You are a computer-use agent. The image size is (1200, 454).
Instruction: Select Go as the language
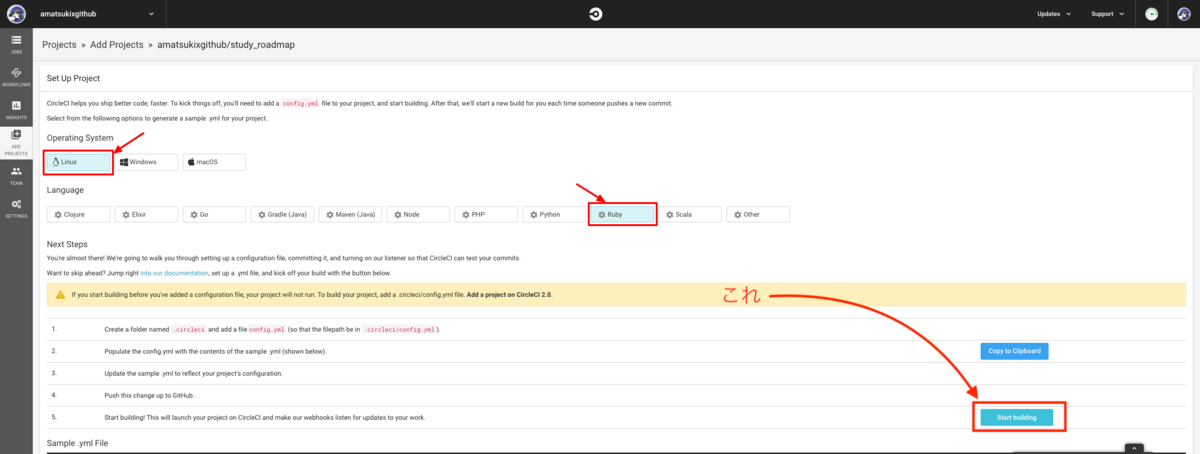coord(214,214)
